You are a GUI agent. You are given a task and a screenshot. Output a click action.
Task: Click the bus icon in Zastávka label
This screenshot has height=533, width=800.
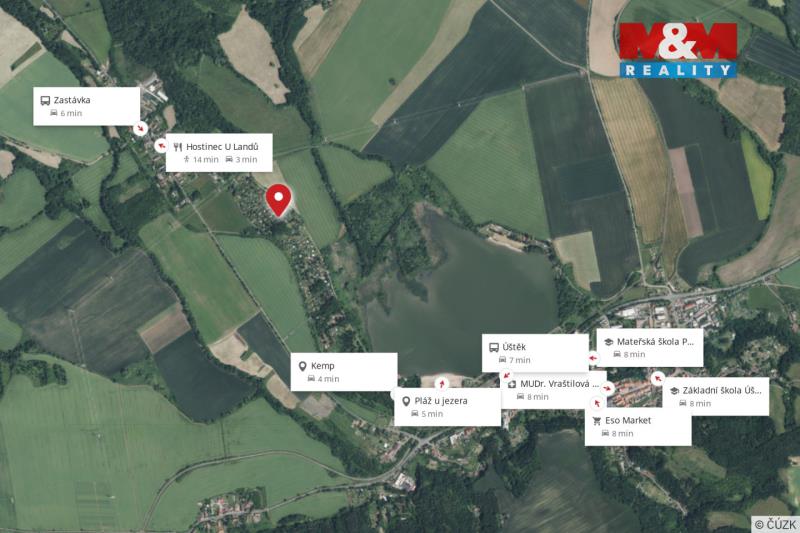point(45,100)
